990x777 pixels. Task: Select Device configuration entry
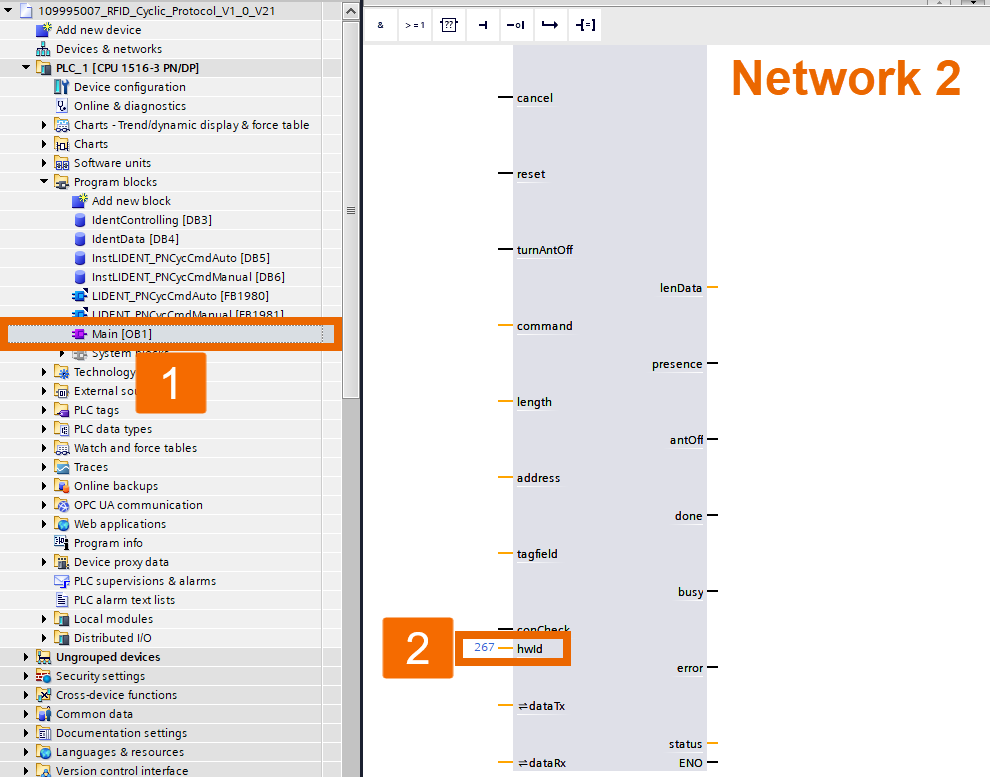(129, 86)
